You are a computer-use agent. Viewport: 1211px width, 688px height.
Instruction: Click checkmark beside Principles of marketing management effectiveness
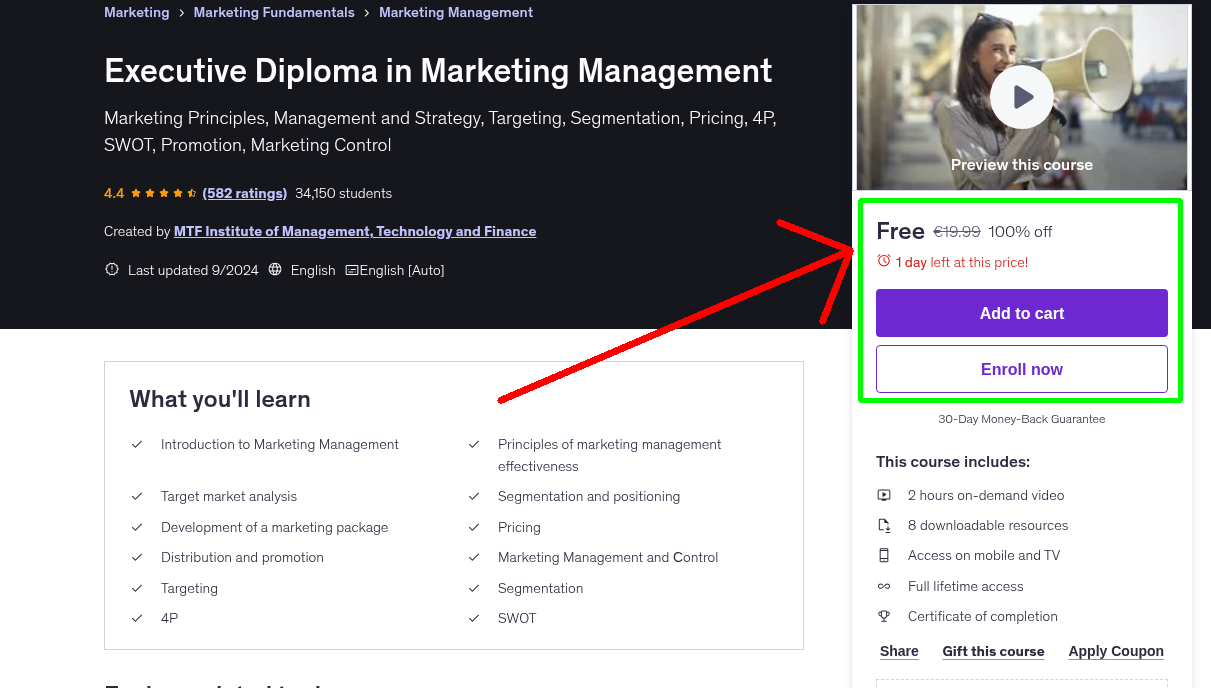[474, 444]
